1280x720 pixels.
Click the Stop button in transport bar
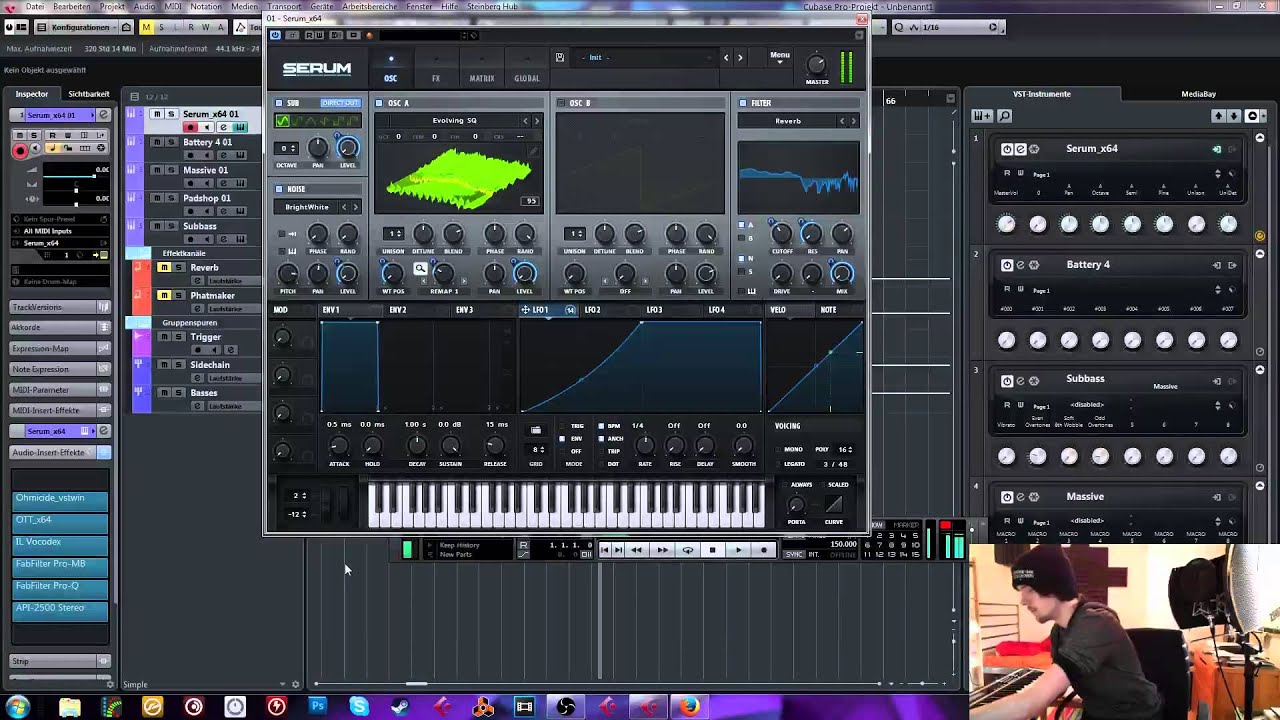coord(712,550)
